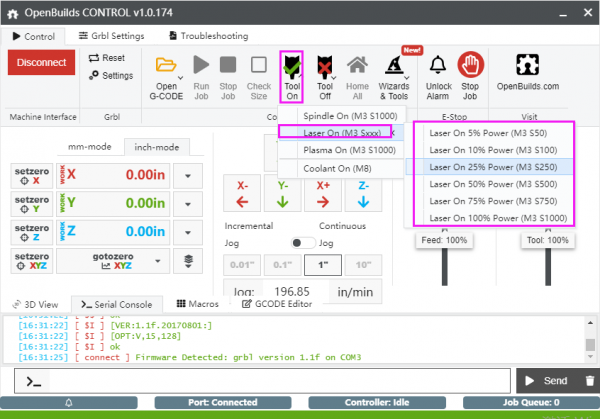Open Open G-CODE dropdown chevron
Viewport: 600px width, 419px height.
tap(180, 78)
